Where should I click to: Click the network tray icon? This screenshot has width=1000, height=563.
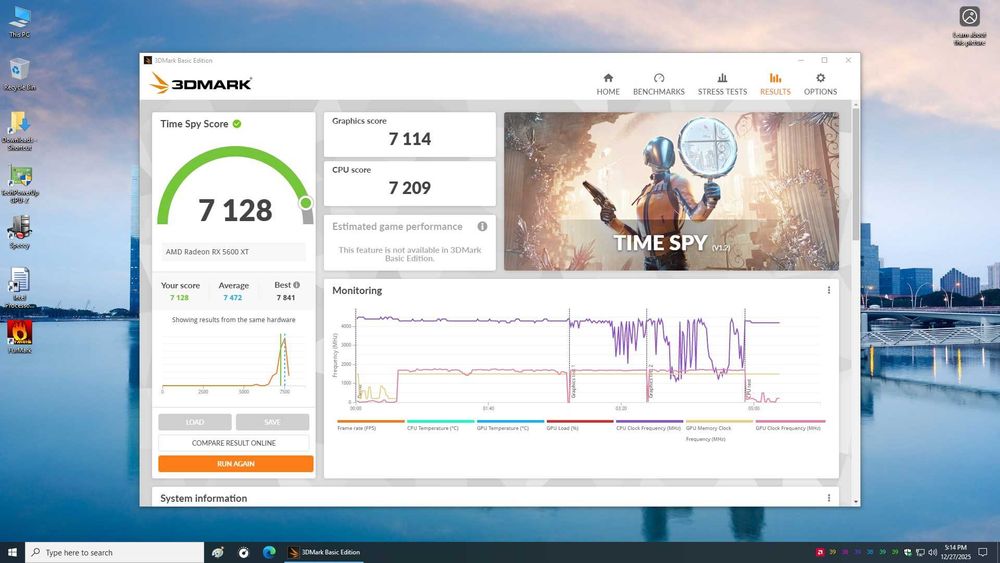point(920,552)
